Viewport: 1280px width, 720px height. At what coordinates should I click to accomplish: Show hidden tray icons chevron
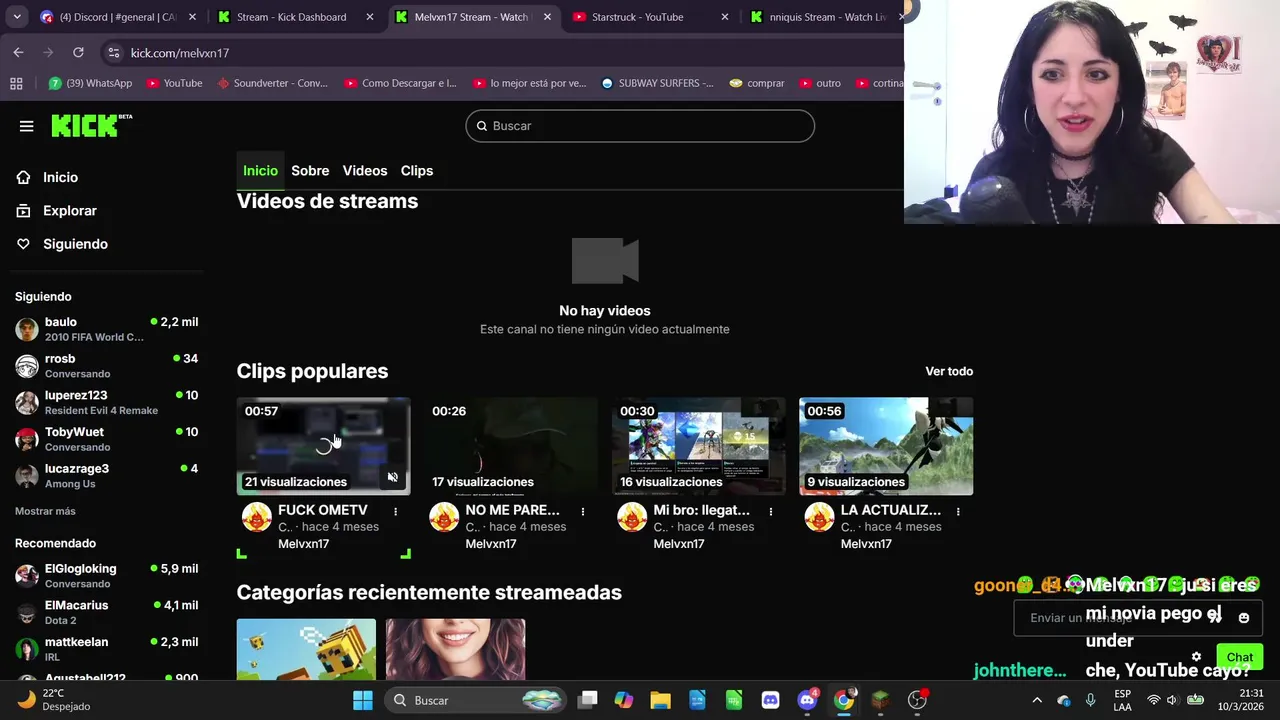coord(1037,700)
